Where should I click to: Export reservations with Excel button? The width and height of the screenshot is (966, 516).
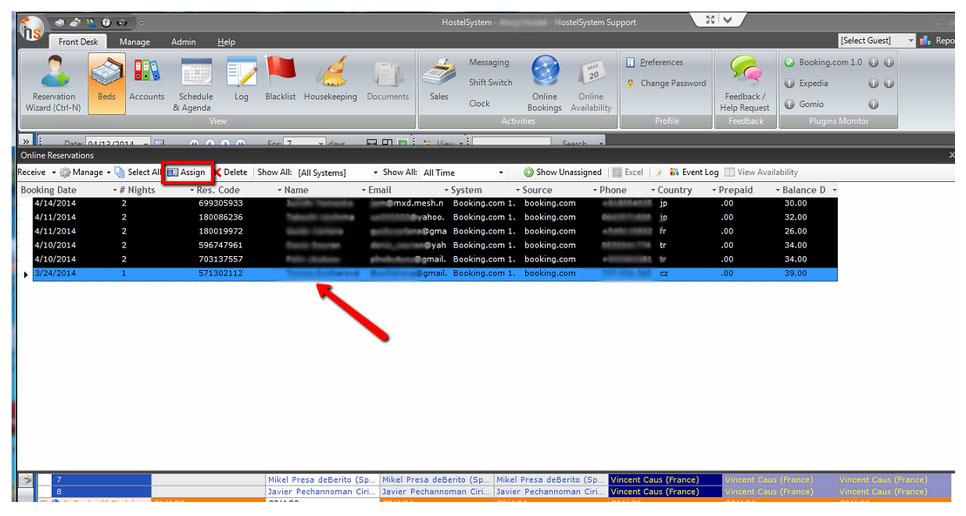[x=628, y=172]
